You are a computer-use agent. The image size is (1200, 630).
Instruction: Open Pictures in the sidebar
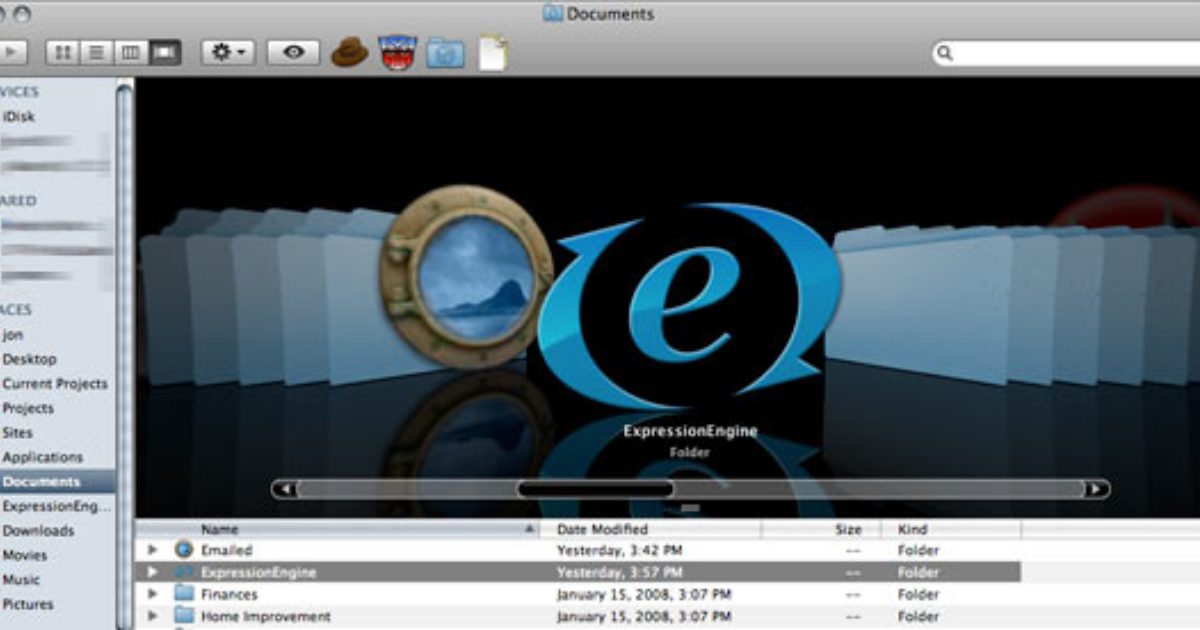coord(28,604)
